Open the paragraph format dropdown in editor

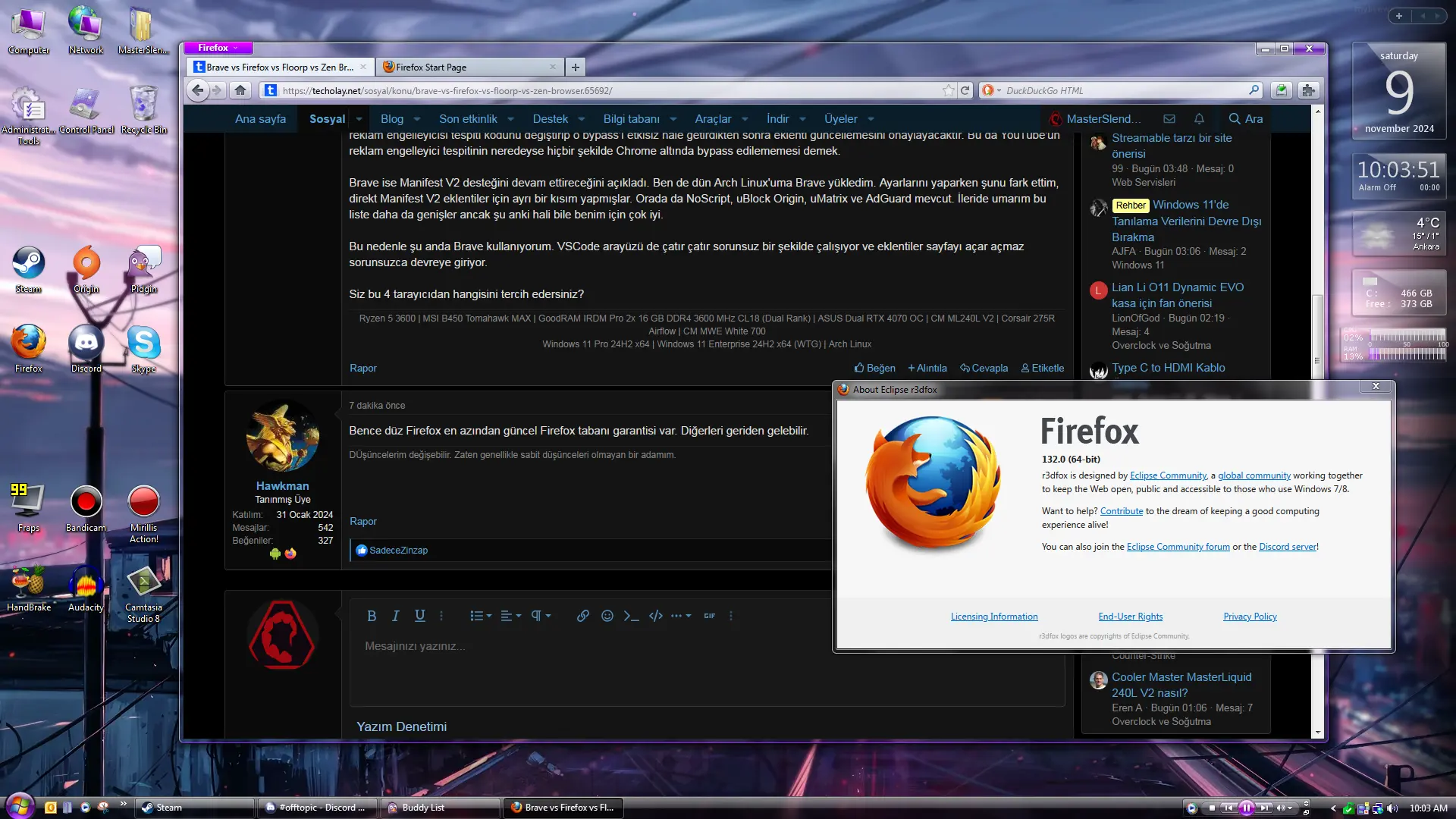[541, 616]
